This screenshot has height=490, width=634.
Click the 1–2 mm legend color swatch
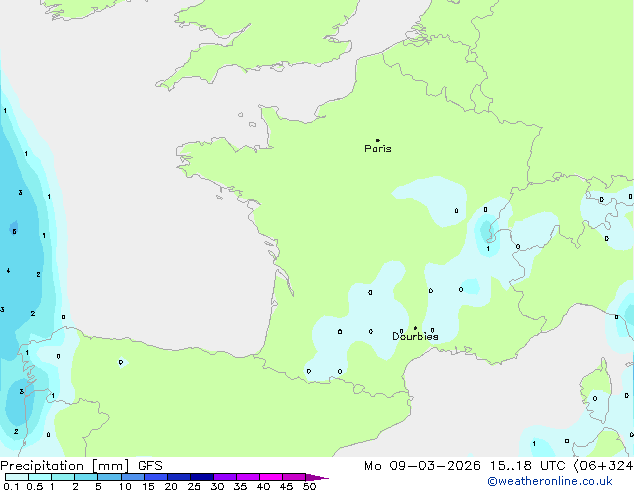63,477
